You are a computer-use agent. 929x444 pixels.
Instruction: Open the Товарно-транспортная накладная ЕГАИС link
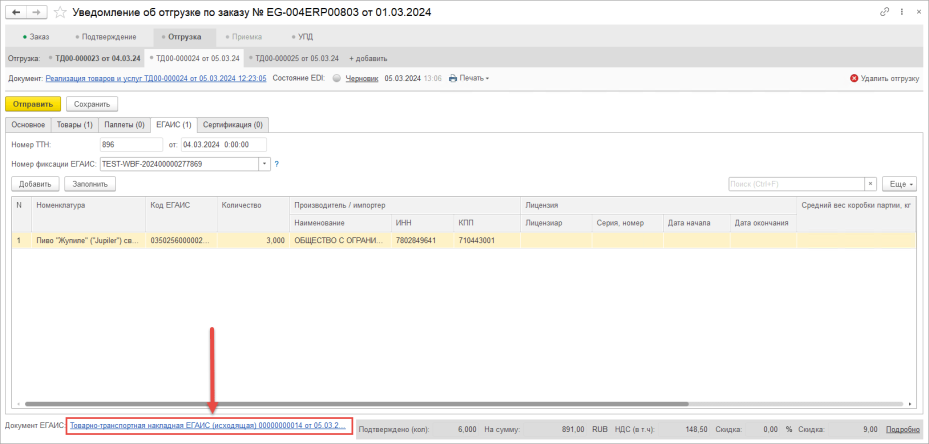[208, 426]
